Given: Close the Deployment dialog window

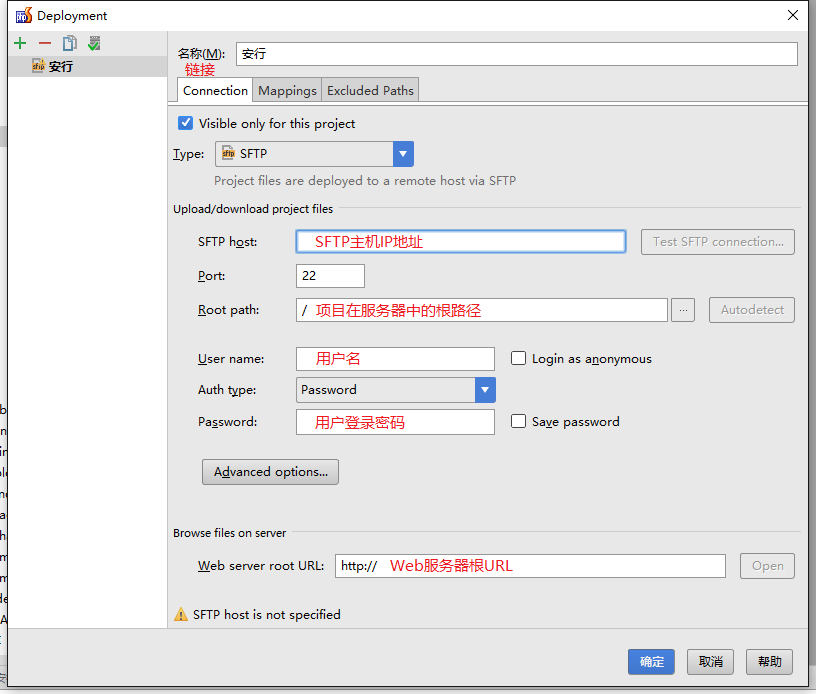Looking at the screenshot, I should 792,15.
